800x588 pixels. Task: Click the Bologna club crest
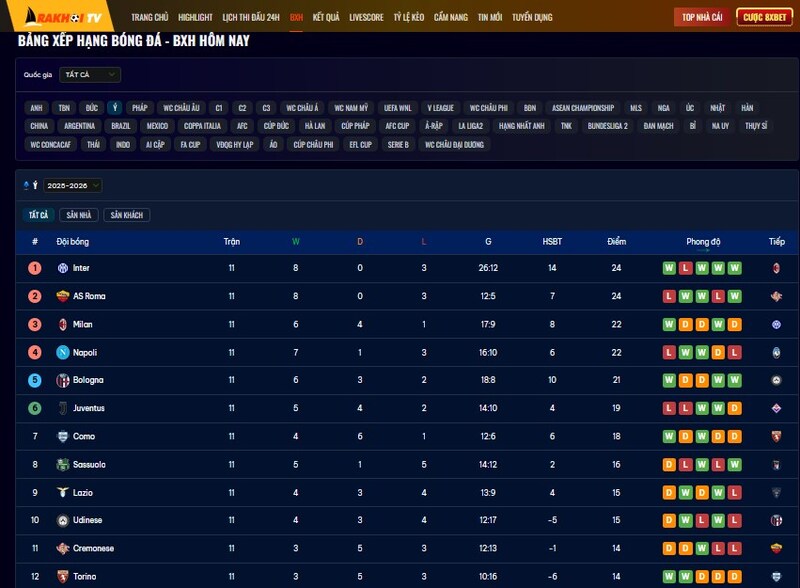pyautogui.click(x=62, y=380)
